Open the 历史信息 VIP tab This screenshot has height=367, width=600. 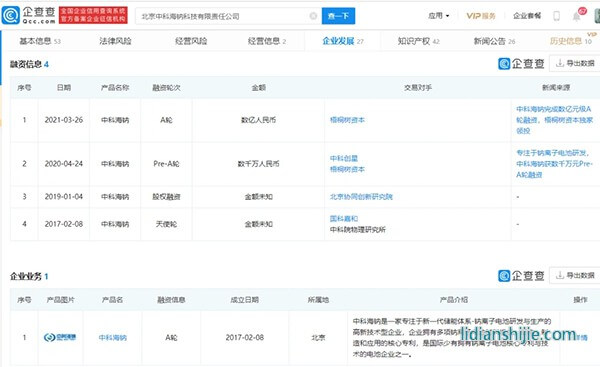point(571,41)
